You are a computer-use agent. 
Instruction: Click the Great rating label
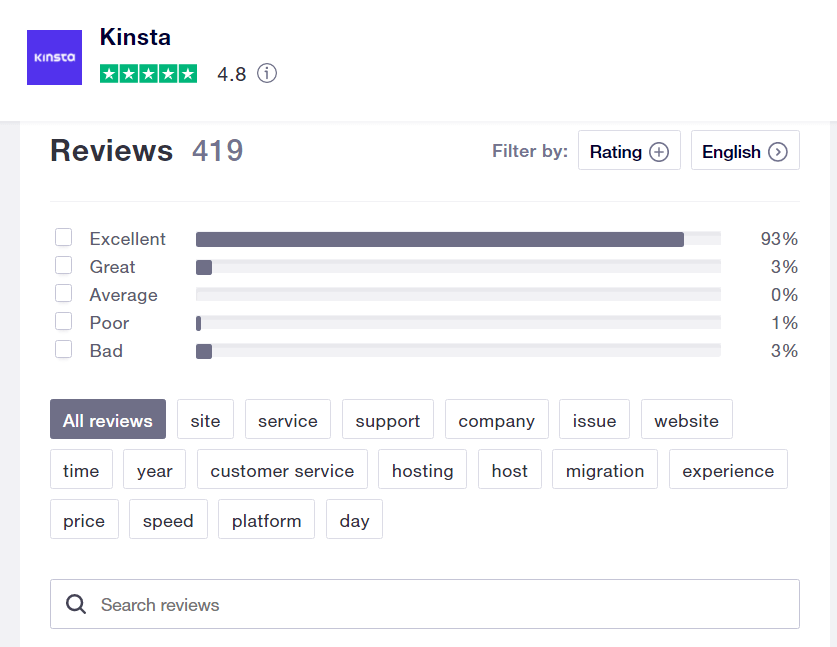(112, 266)
